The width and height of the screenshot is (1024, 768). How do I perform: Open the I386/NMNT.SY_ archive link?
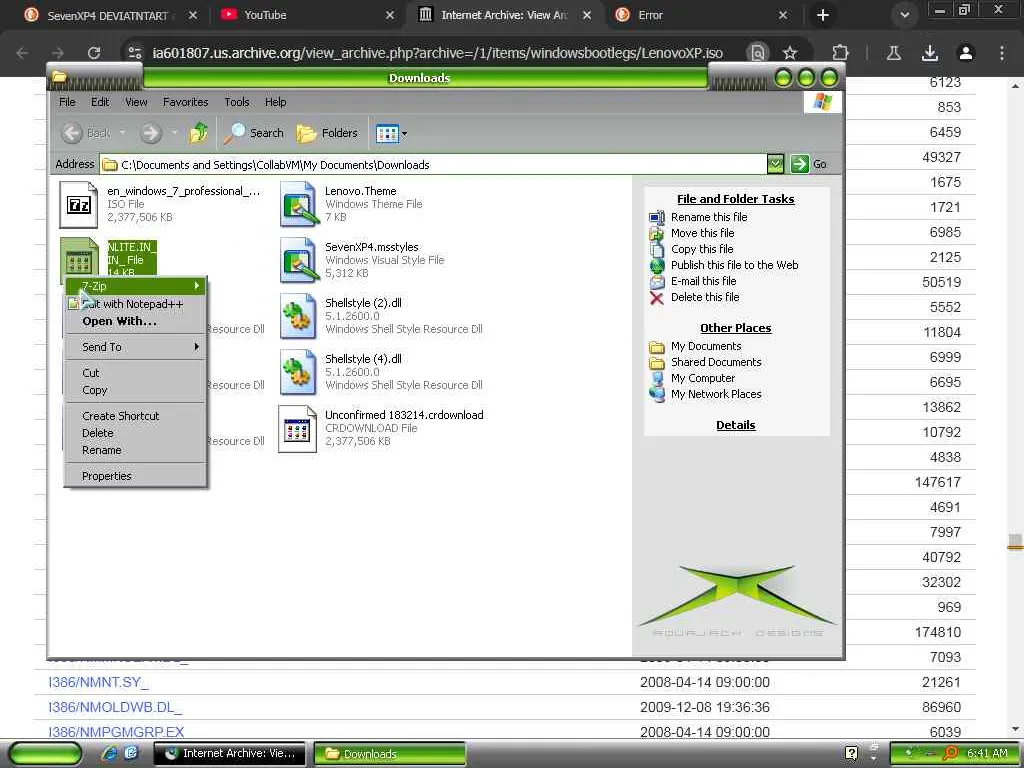point(99,682)
